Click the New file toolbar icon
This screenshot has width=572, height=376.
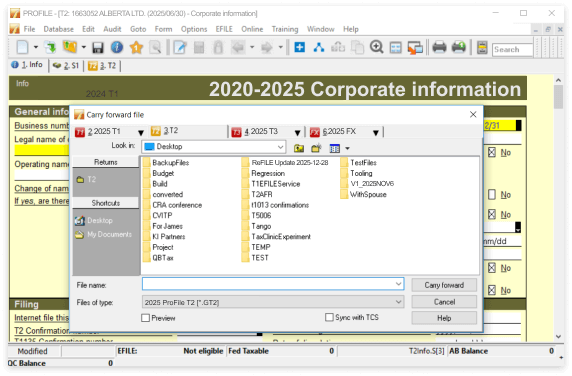23,47
